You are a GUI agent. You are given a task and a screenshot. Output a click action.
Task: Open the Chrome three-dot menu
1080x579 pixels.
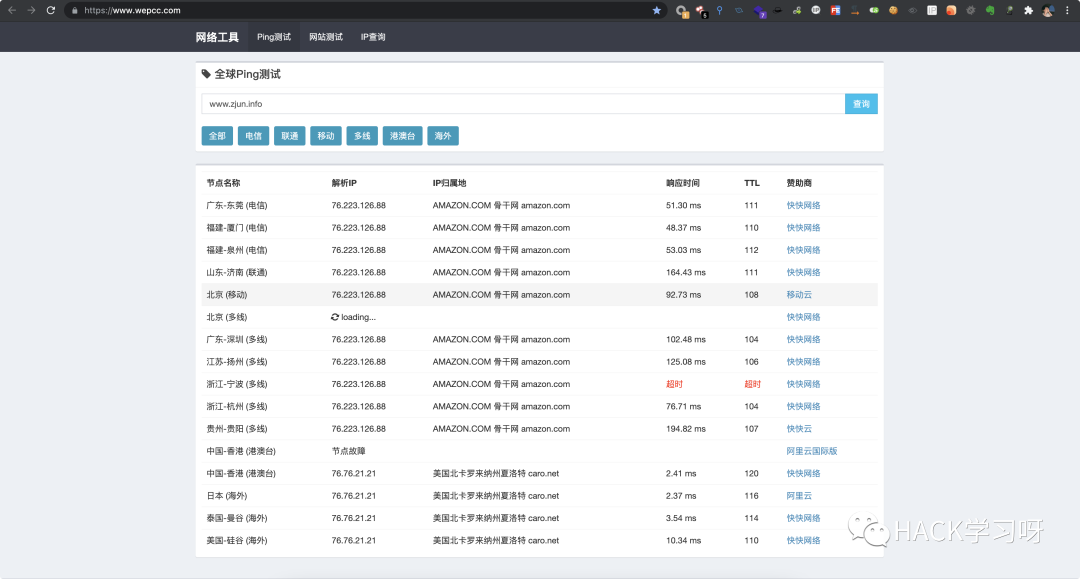(1067, 10)
